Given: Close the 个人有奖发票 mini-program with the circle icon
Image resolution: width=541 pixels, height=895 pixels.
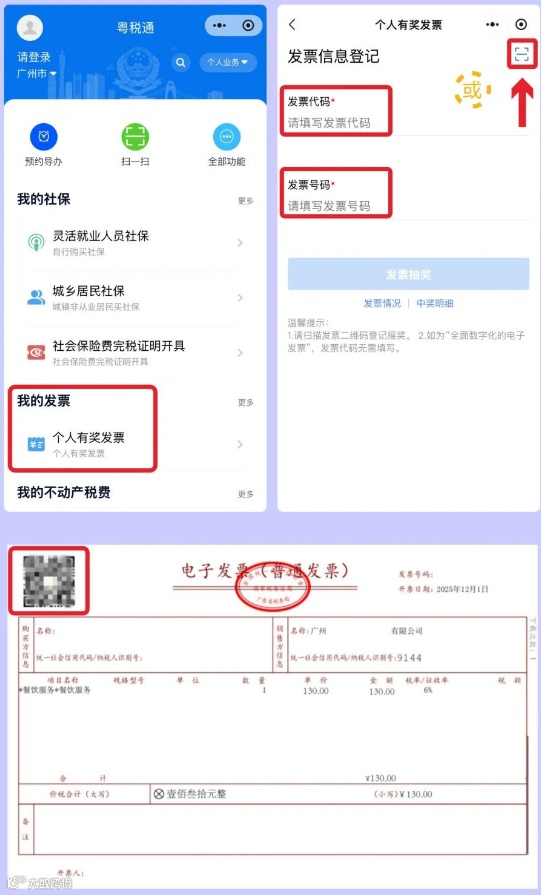Looking at the screenshot, I should tap(520, 25).
